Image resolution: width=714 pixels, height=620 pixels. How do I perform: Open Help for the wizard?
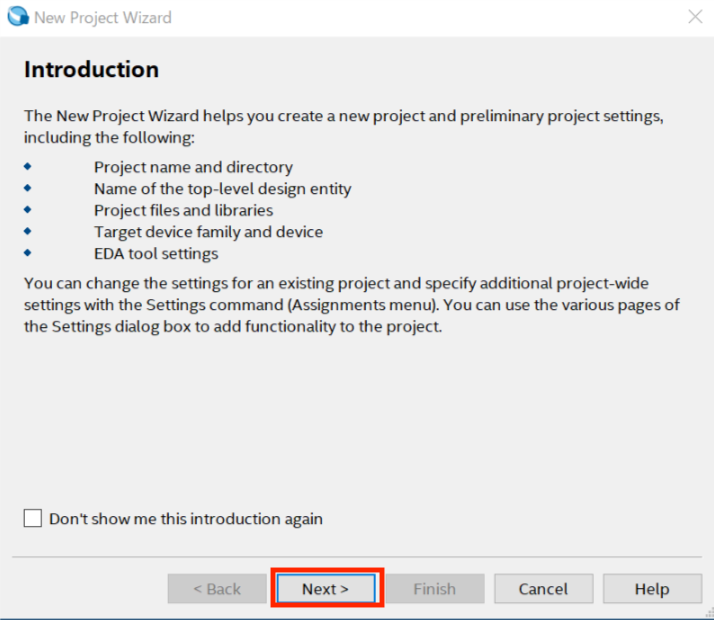tap(652, 589)
